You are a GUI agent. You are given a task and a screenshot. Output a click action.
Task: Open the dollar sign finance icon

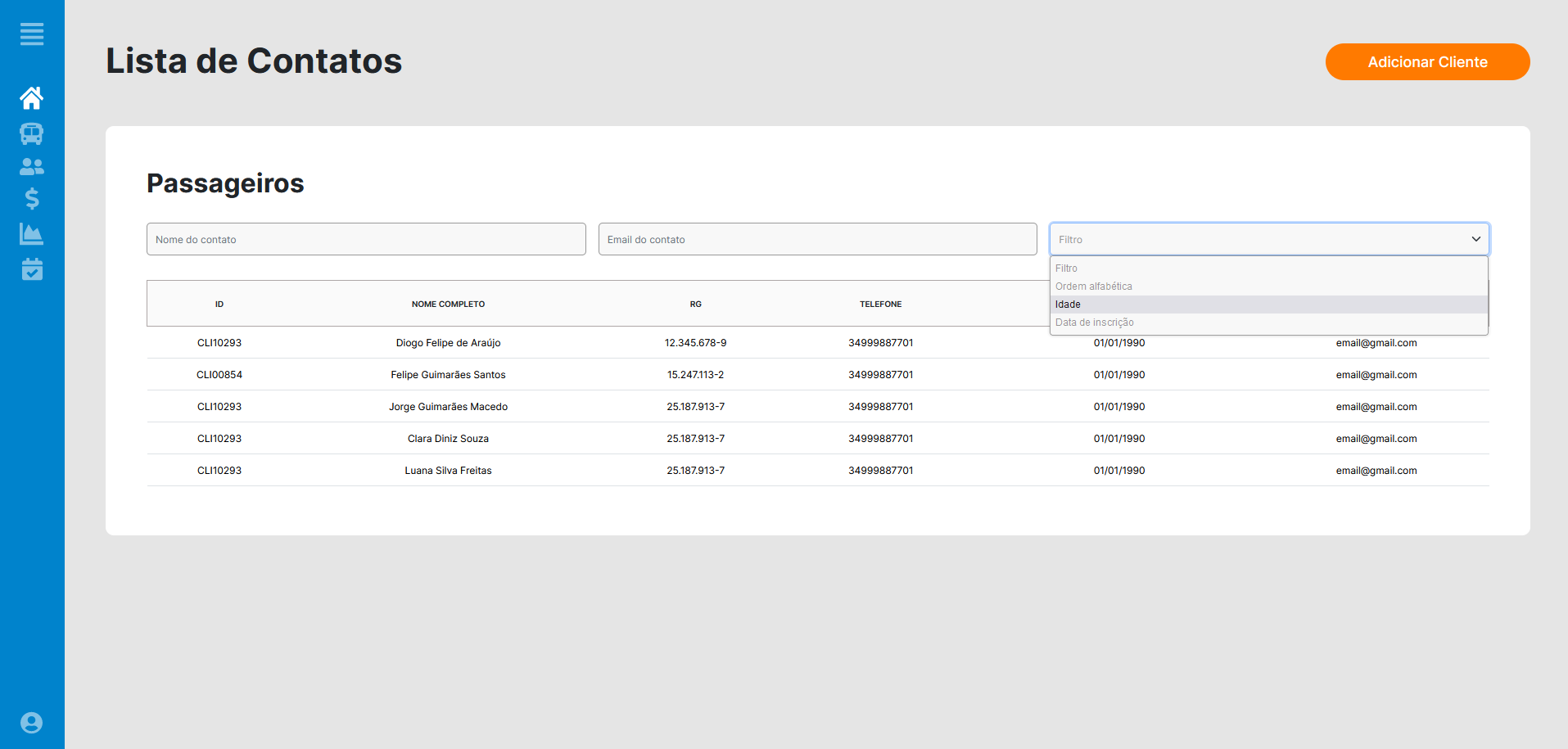click(x=32, y=199)
